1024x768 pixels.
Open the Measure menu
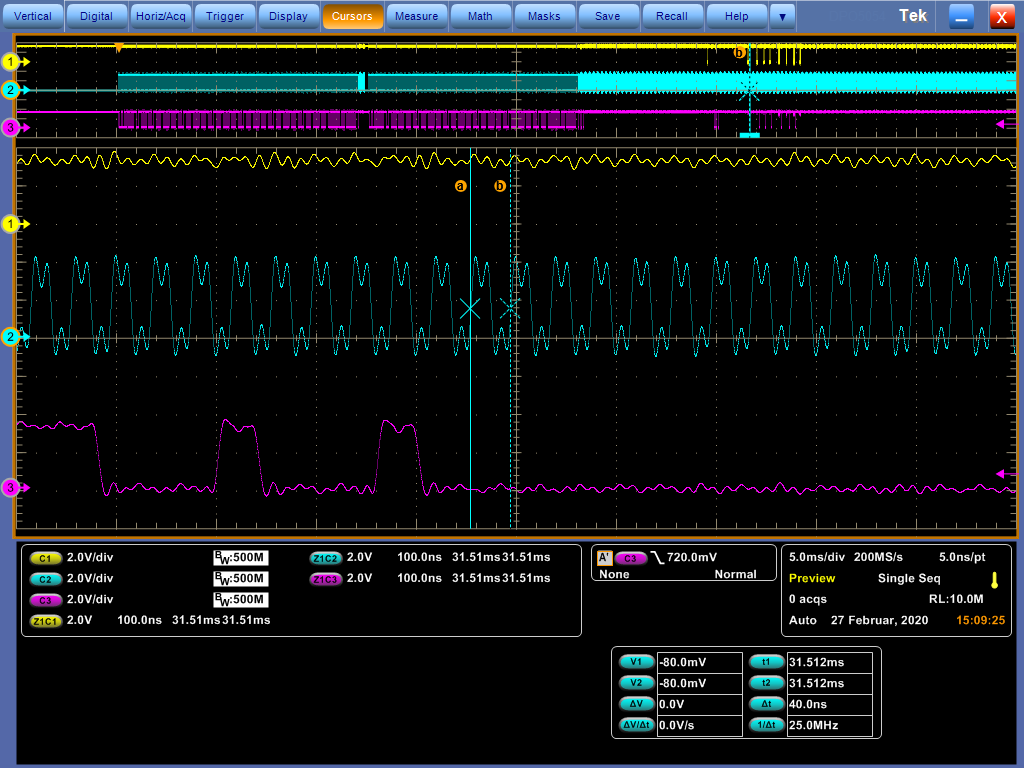click(416, 16)
